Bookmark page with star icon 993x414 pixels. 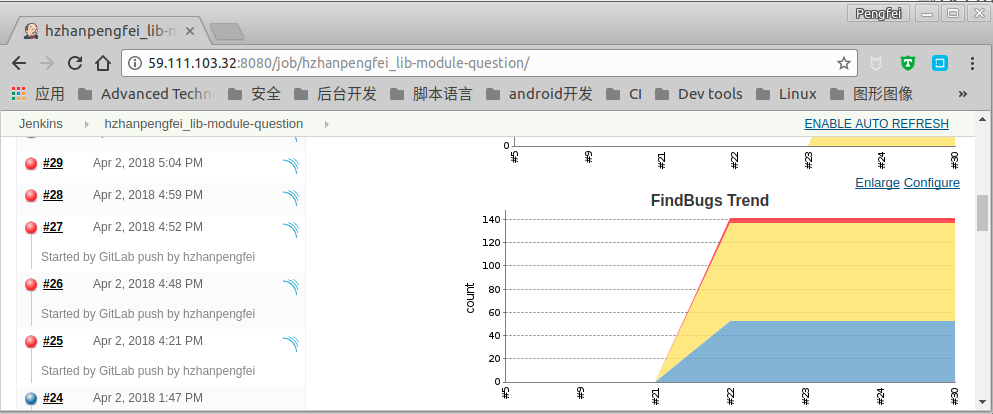coord(844,63)
